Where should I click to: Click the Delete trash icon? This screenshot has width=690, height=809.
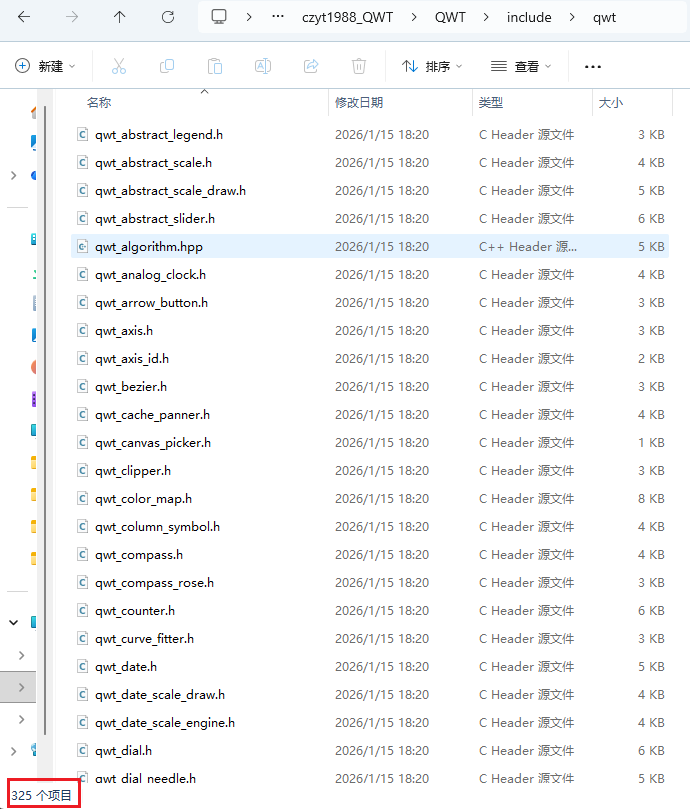[x=359, y=66]
